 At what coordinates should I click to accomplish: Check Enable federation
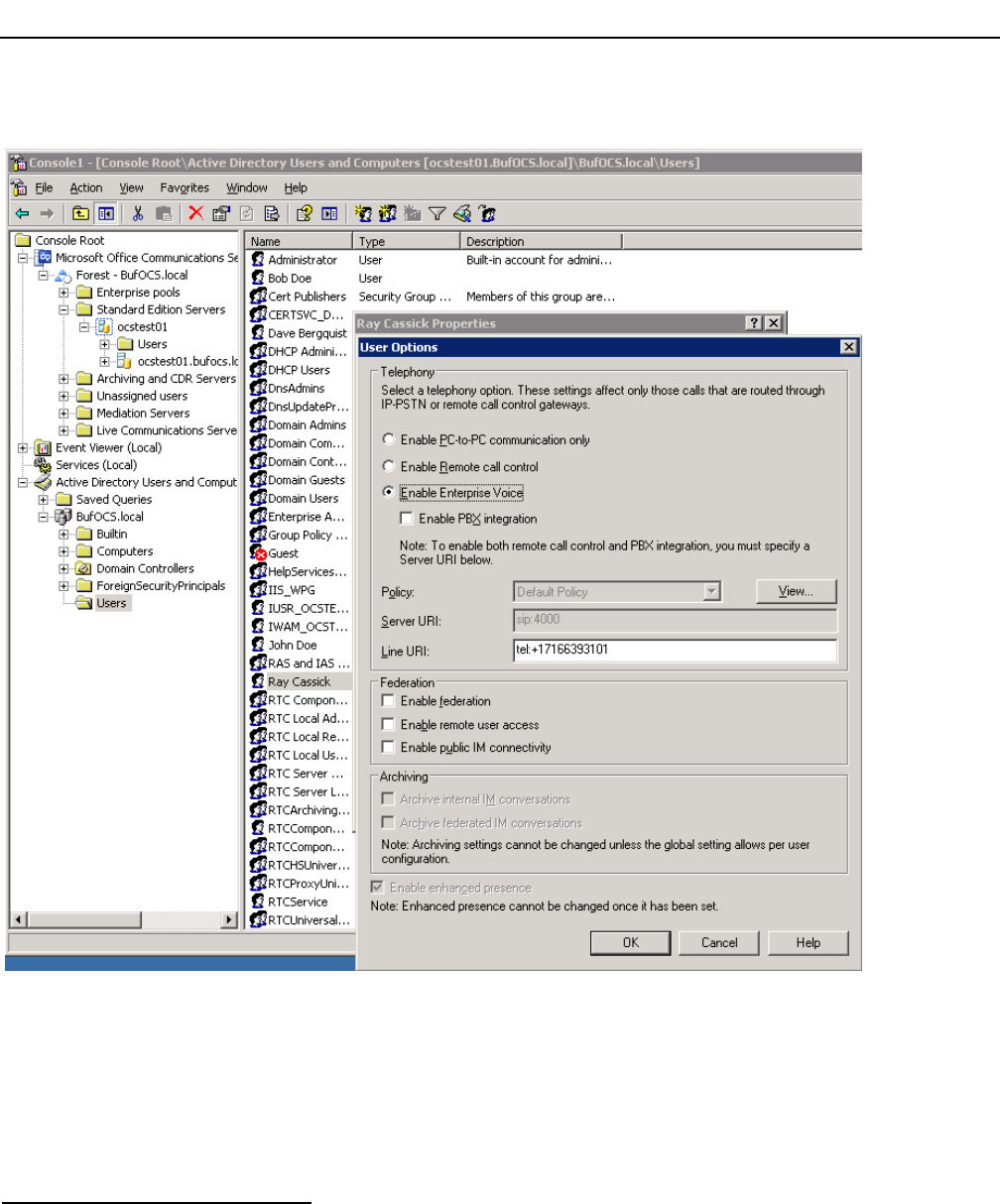389,701
